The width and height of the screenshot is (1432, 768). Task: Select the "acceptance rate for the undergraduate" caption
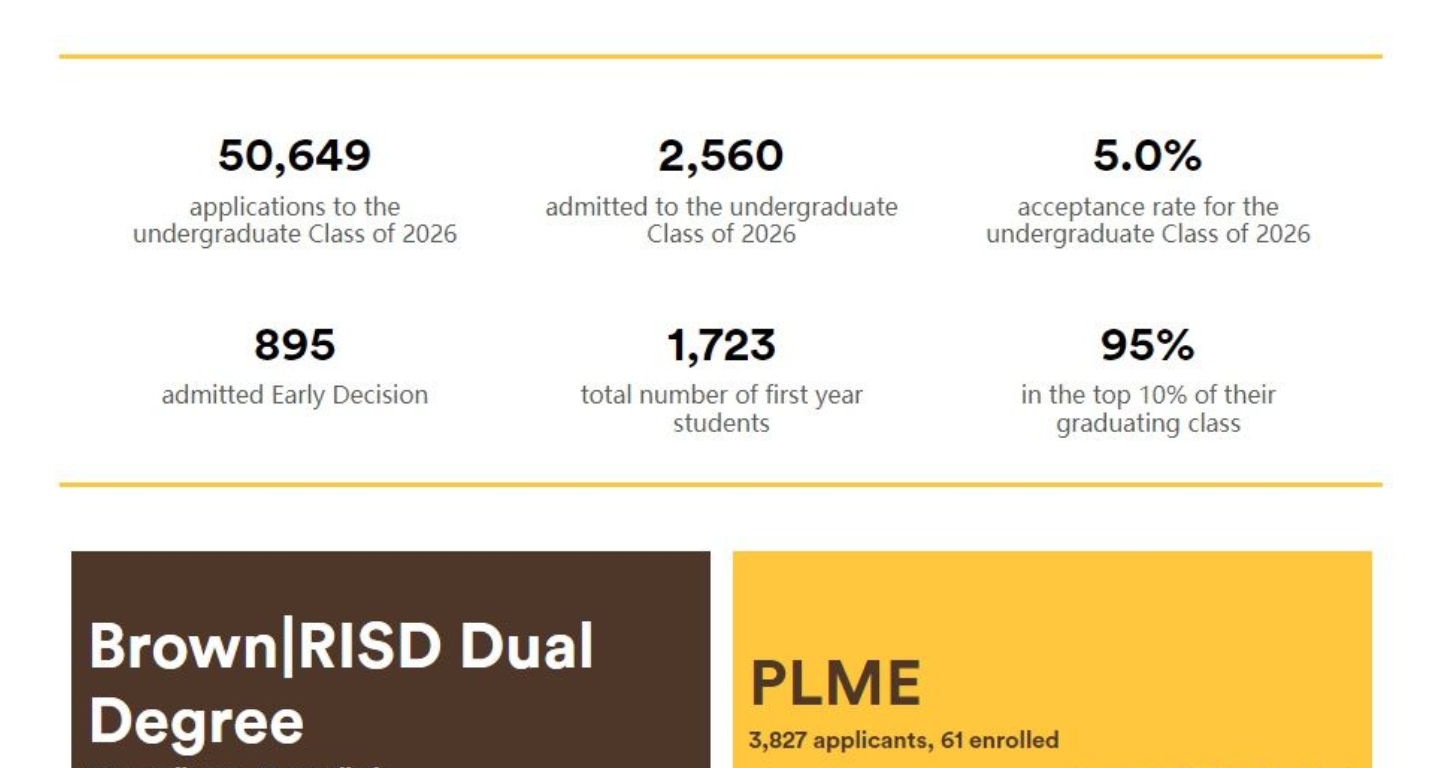click(1147, 221)
